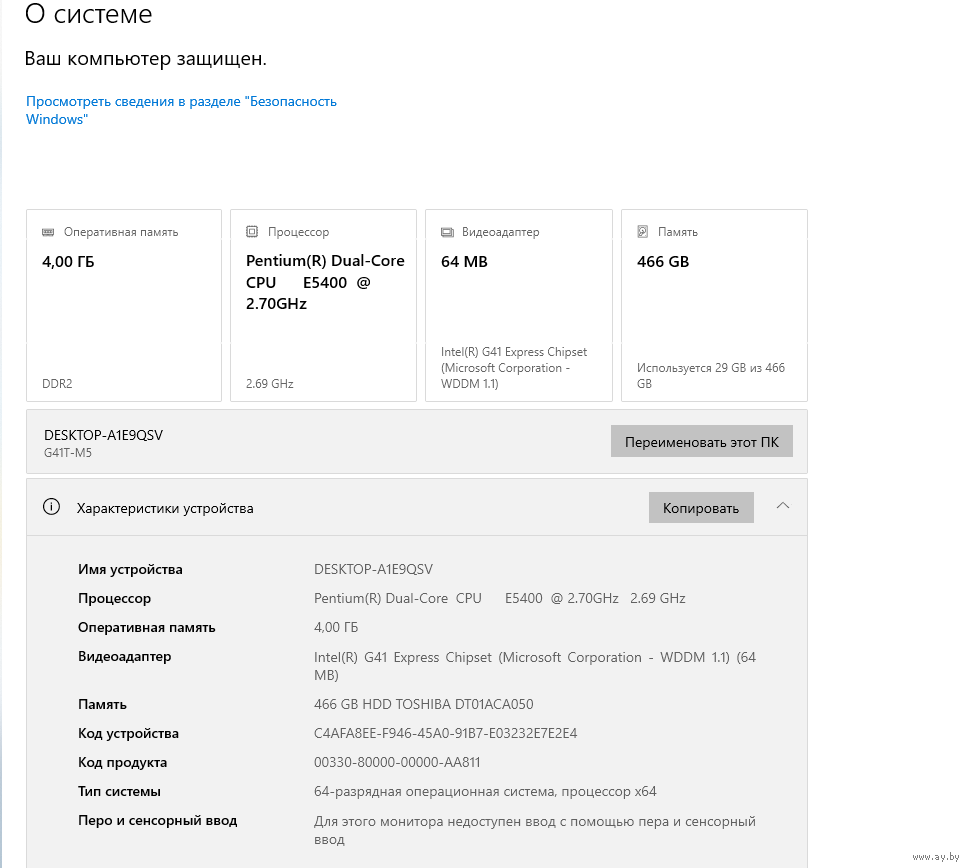Viewport: 967px width, 868px height.
Task: Click the disk icon next to Память
Action: (643, 232)
